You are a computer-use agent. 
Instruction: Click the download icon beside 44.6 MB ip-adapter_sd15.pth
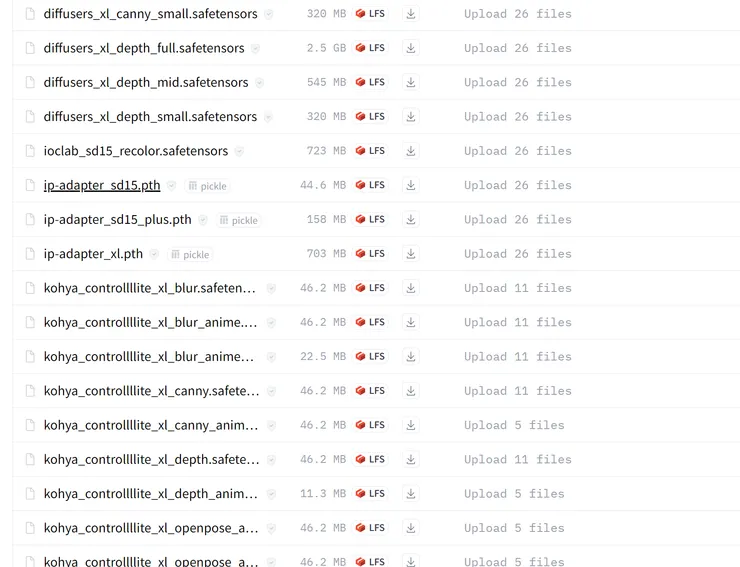click(x=411, y=185)
